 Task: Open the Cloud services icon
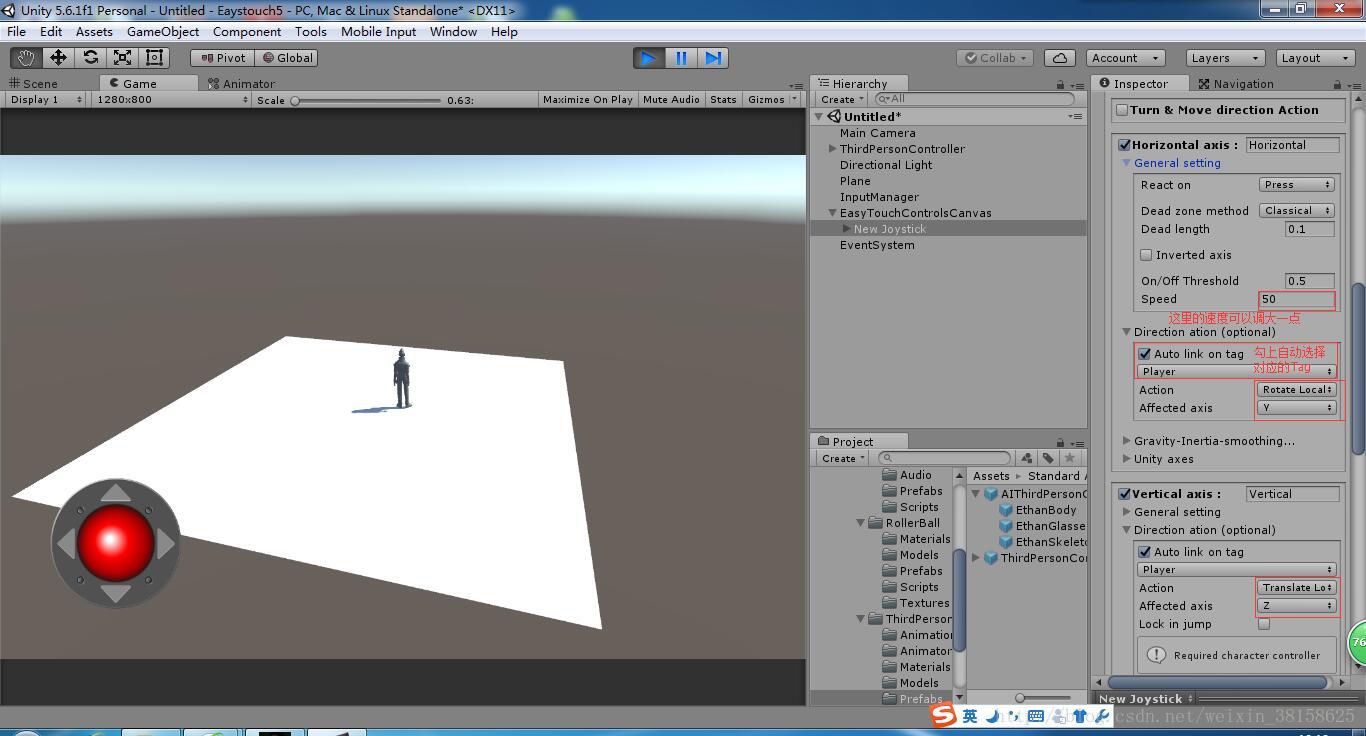1059,58
